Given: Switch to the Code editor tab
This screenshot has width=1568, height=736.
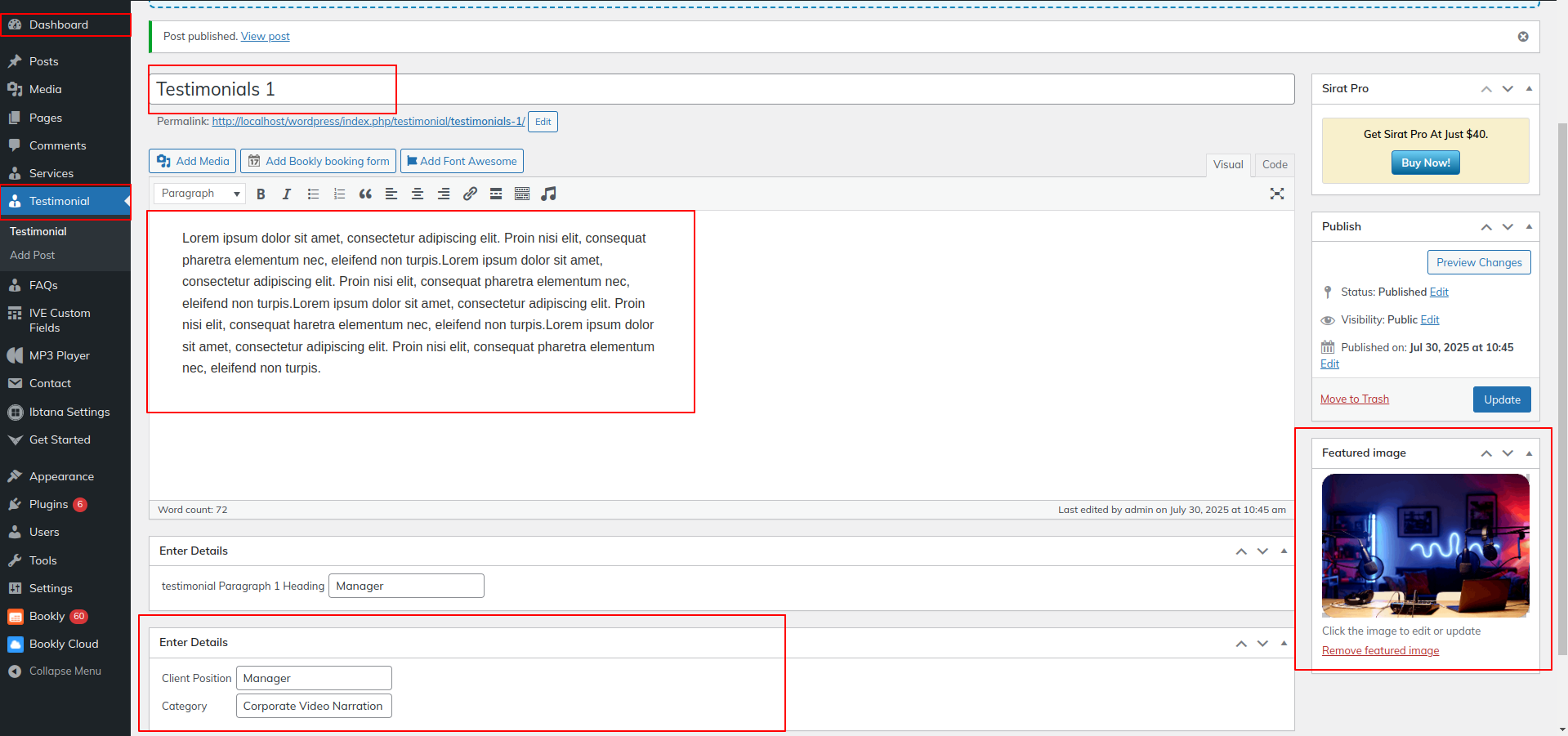Looking at the screenshot, I should point(1274,164).
